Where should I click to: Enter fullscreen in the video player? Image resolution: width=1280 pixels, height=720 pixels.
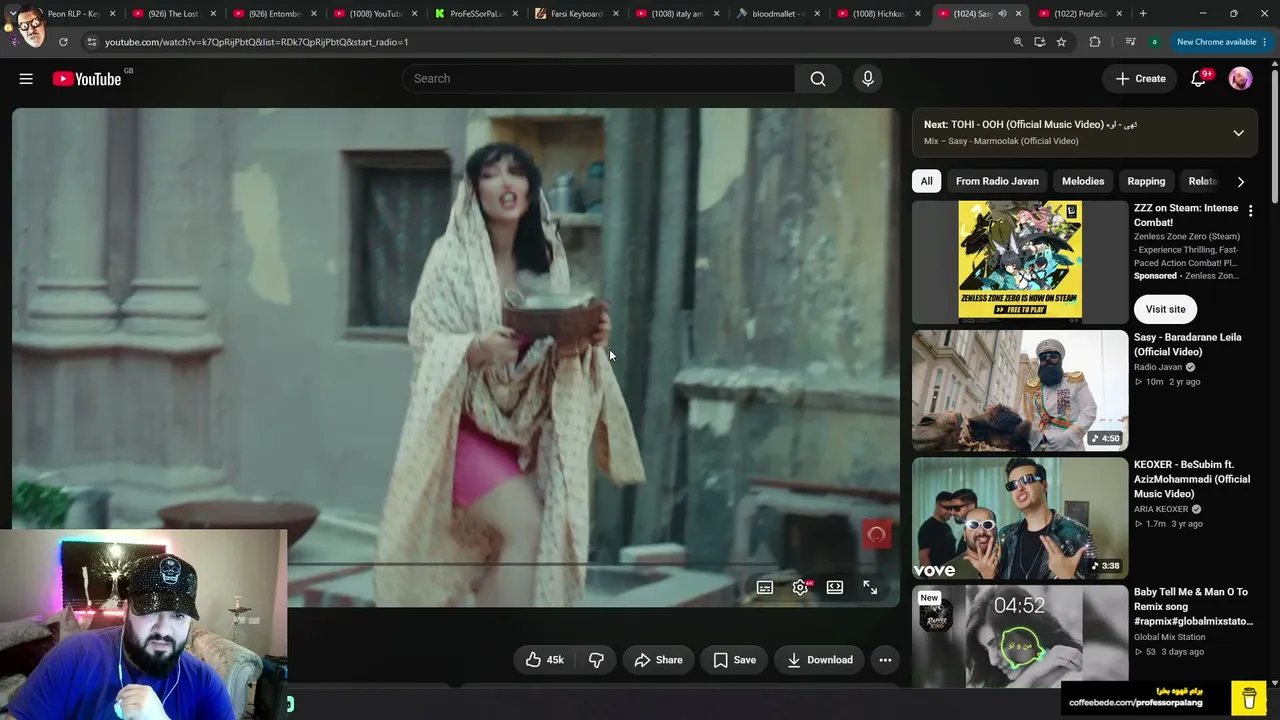point(870,588)
